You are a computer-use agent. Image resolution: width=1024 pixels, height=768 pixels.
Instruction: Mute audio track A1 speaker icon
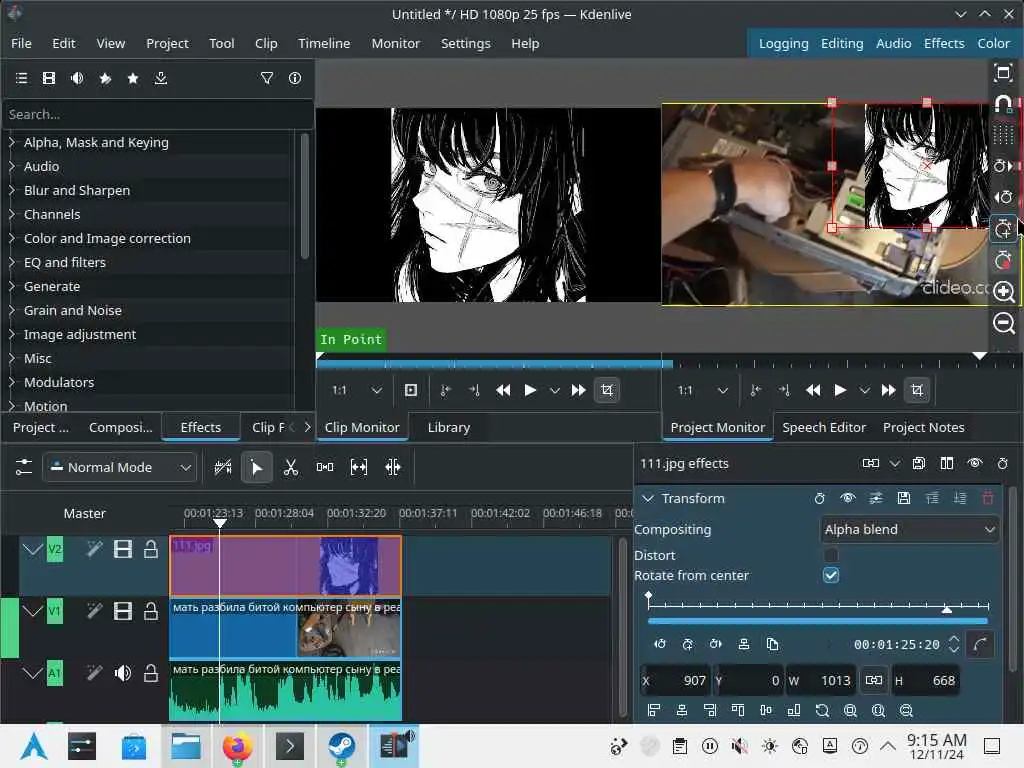pos(123,673)
